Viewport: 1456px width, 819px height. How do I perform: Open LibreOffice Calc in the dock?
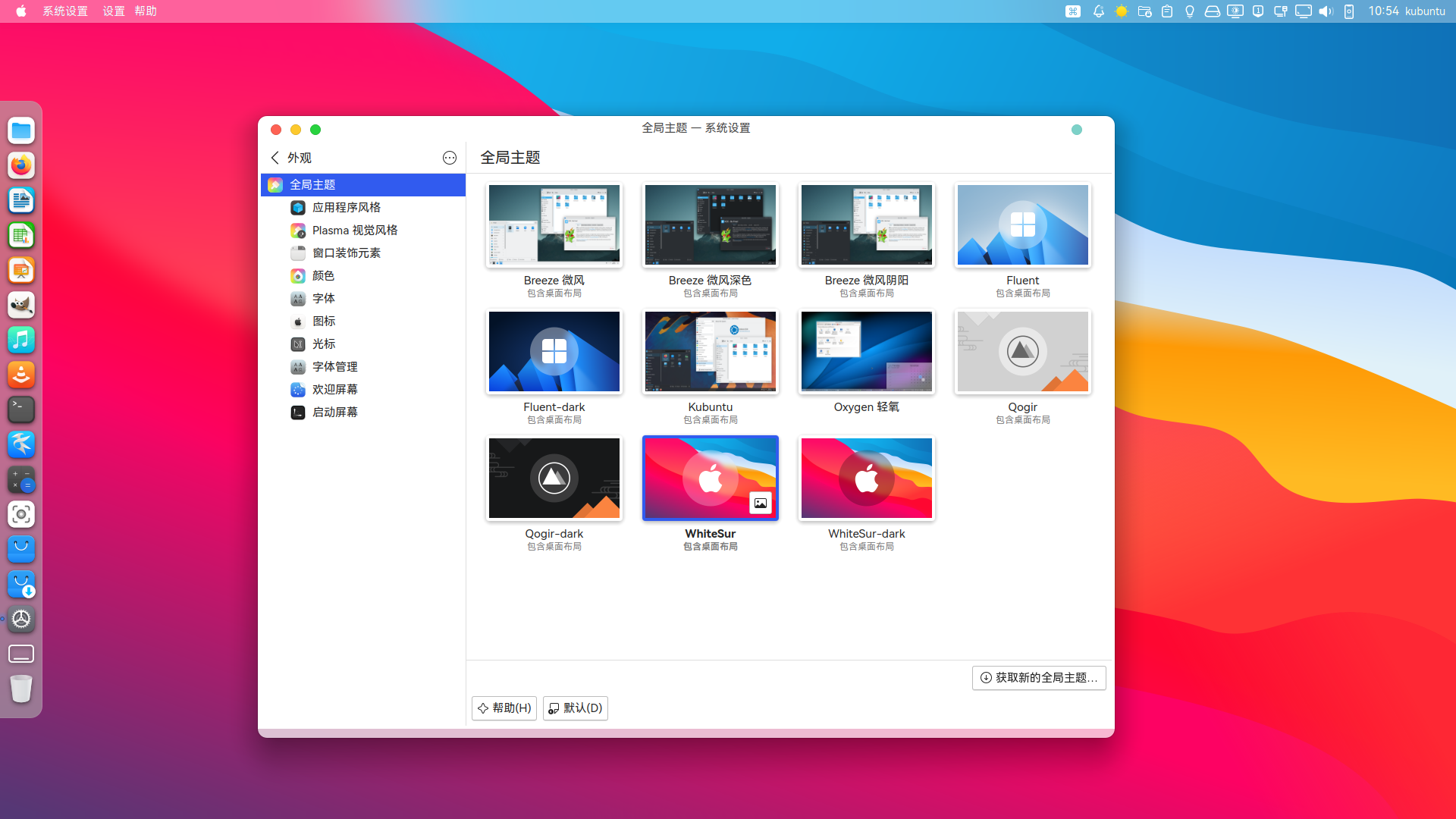pyautogui.click(x=21, y=235)
